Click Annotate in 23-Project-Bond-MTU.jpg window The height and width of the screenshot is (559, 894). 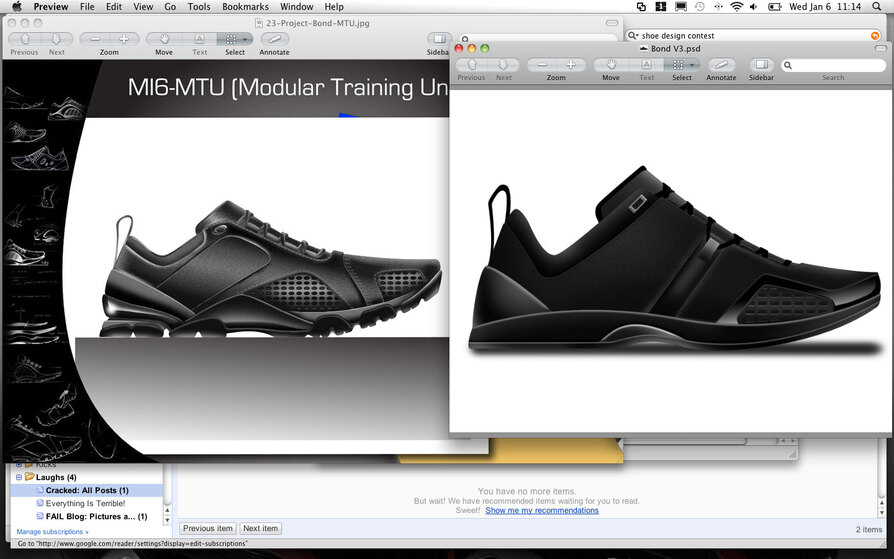click(x=275, y=39)
